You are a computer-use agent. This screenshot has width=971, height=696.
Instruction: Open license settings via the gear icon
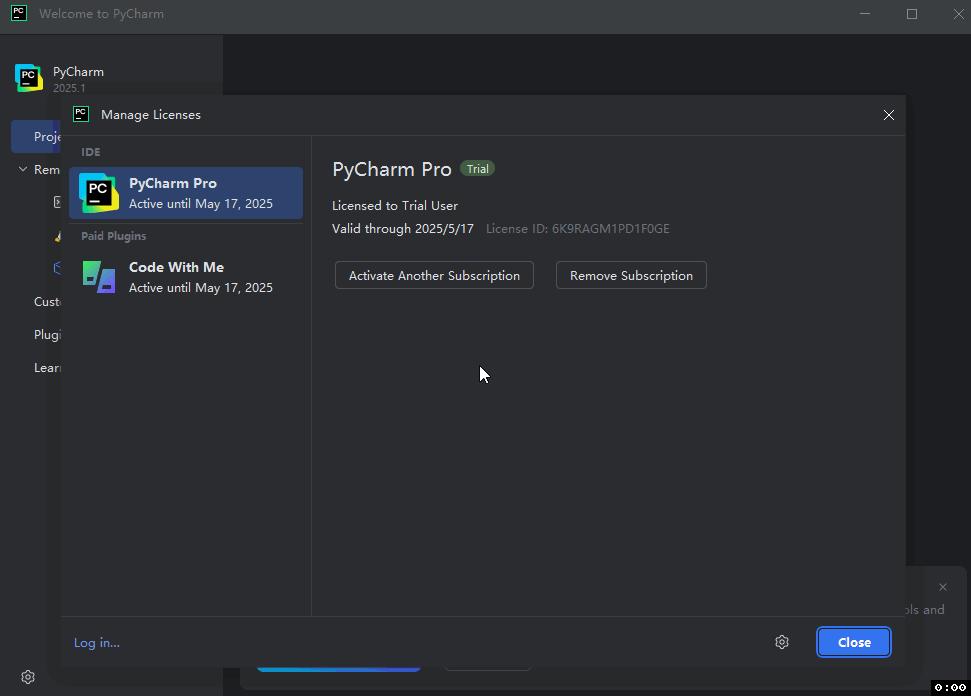click(782, 642)
